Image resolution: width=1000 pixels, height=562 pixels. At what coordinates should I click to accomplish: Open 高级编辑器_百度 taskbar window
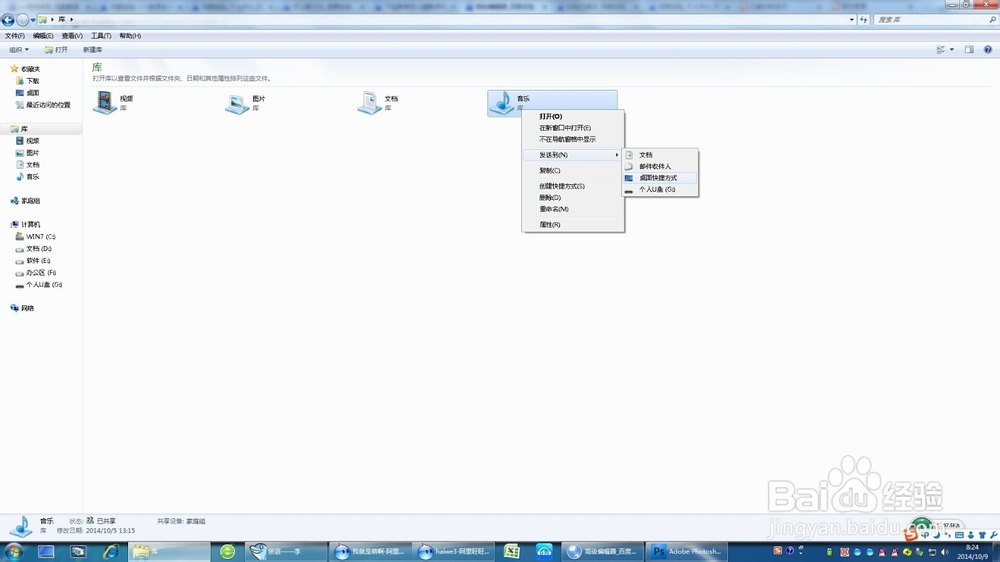[602, 552]
